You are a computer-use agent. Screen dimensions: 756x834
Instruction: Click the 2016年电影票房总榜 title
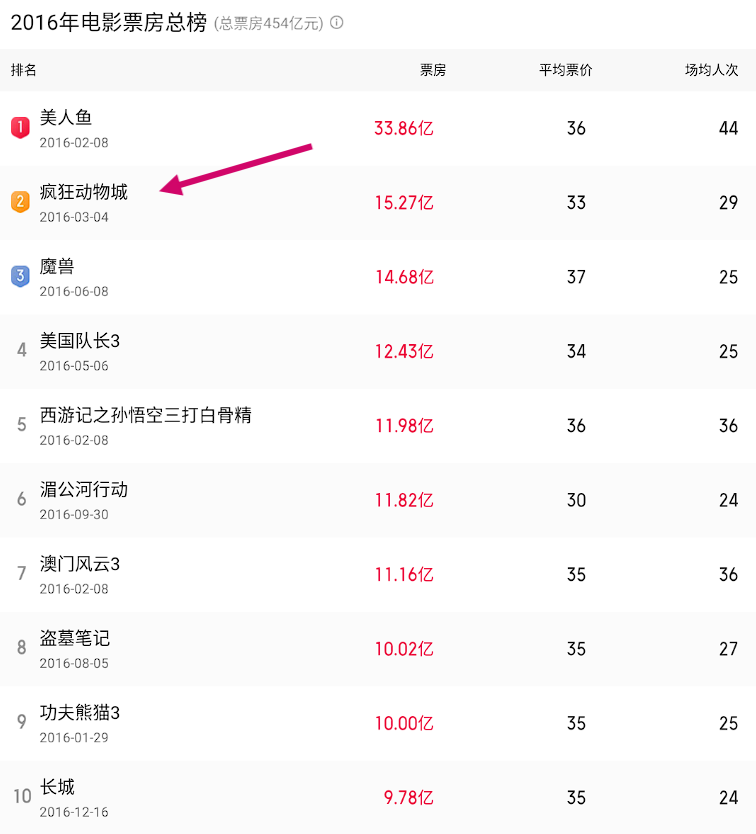(x=109, y=23)
